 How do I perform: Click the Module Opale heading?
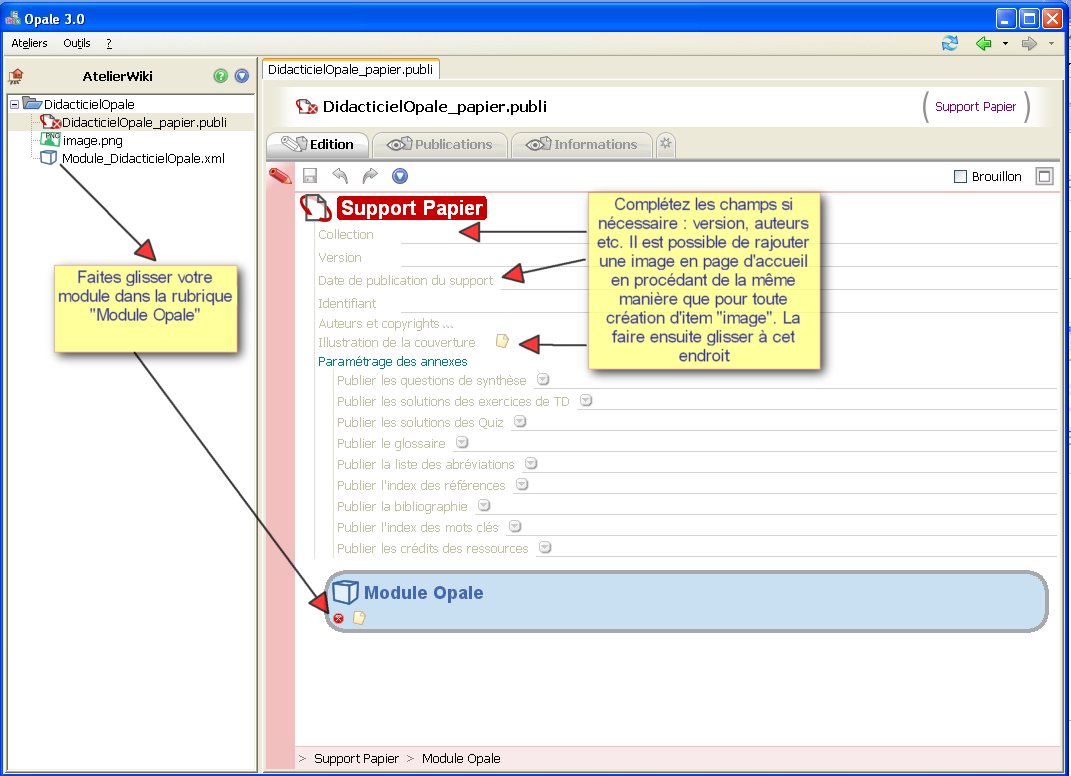423,593
